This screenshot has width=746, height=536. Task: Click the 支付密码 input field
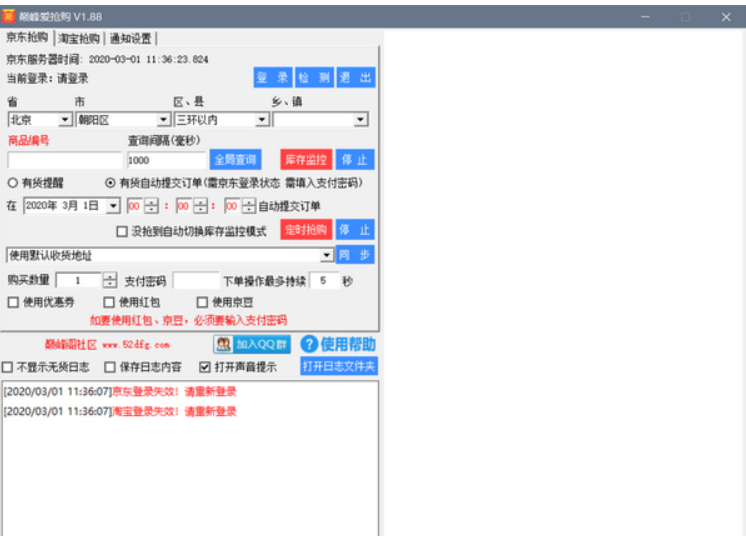[196, 281]
